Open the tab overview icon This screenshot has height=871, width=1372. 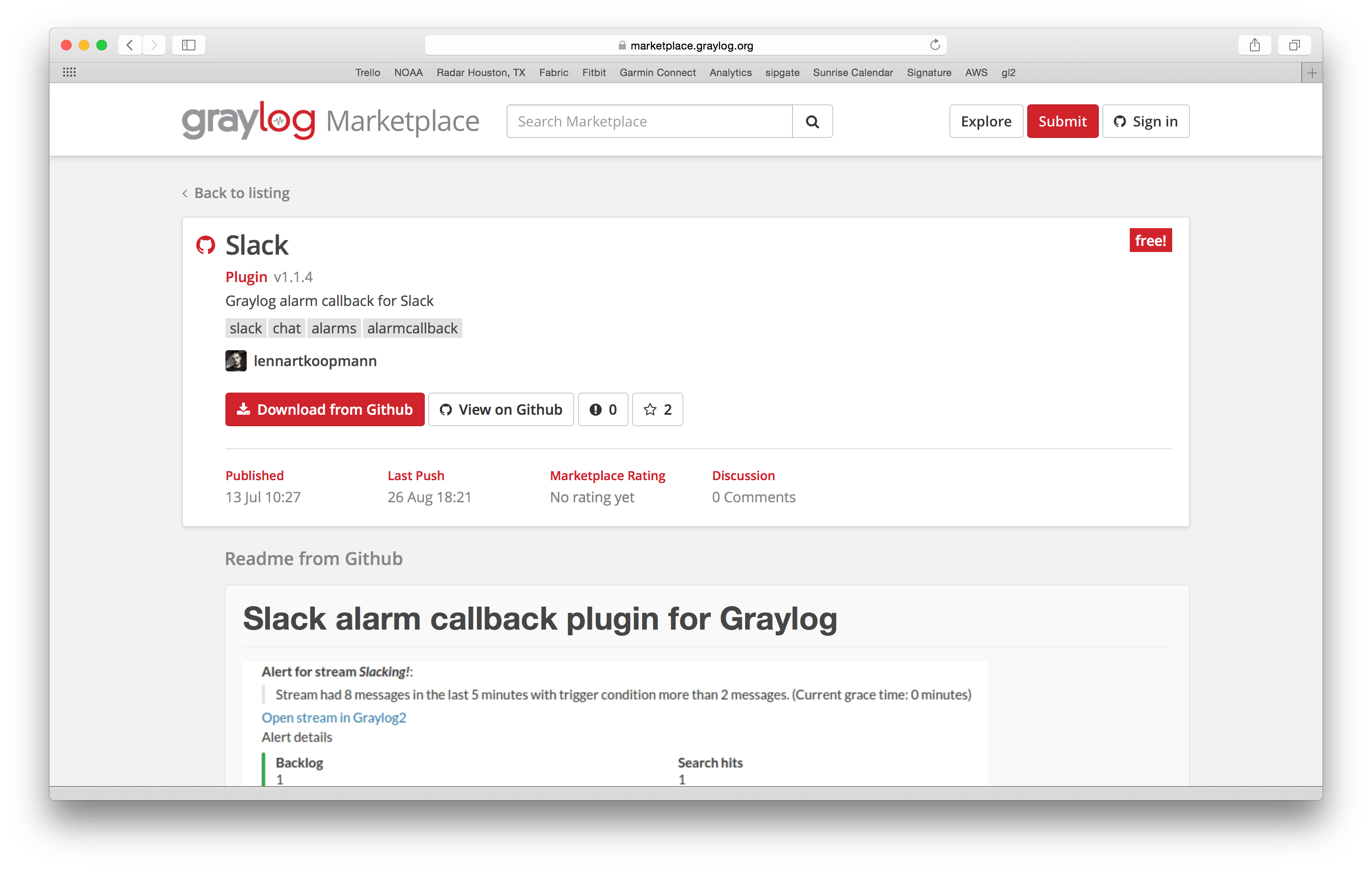click(x=1295, y=45)
